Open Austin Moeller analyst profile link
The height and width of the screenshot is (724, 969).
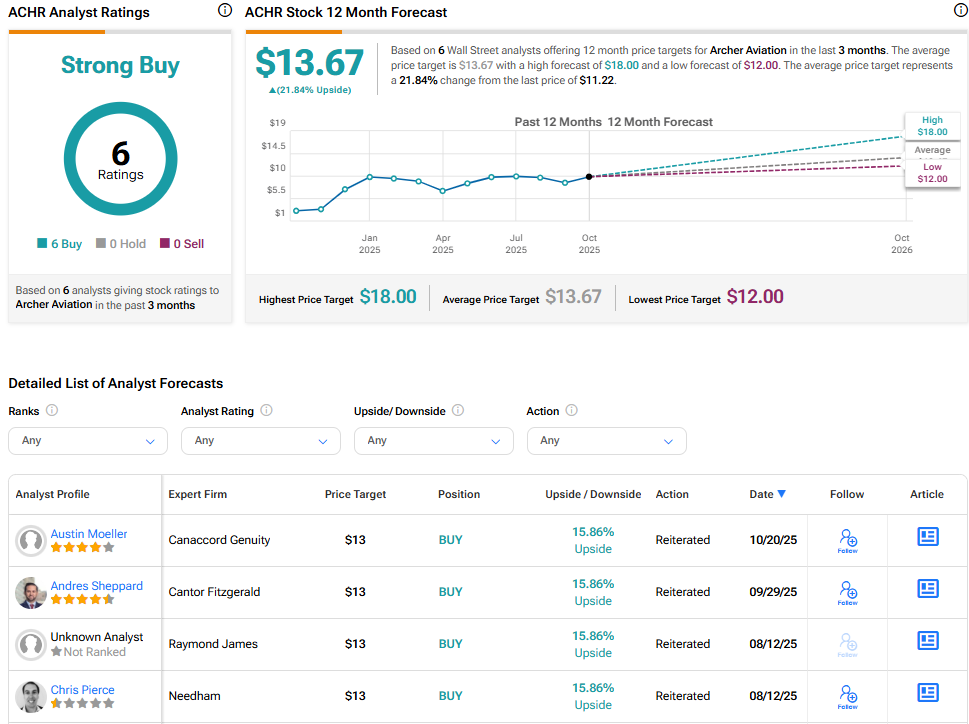coord(89,534)
